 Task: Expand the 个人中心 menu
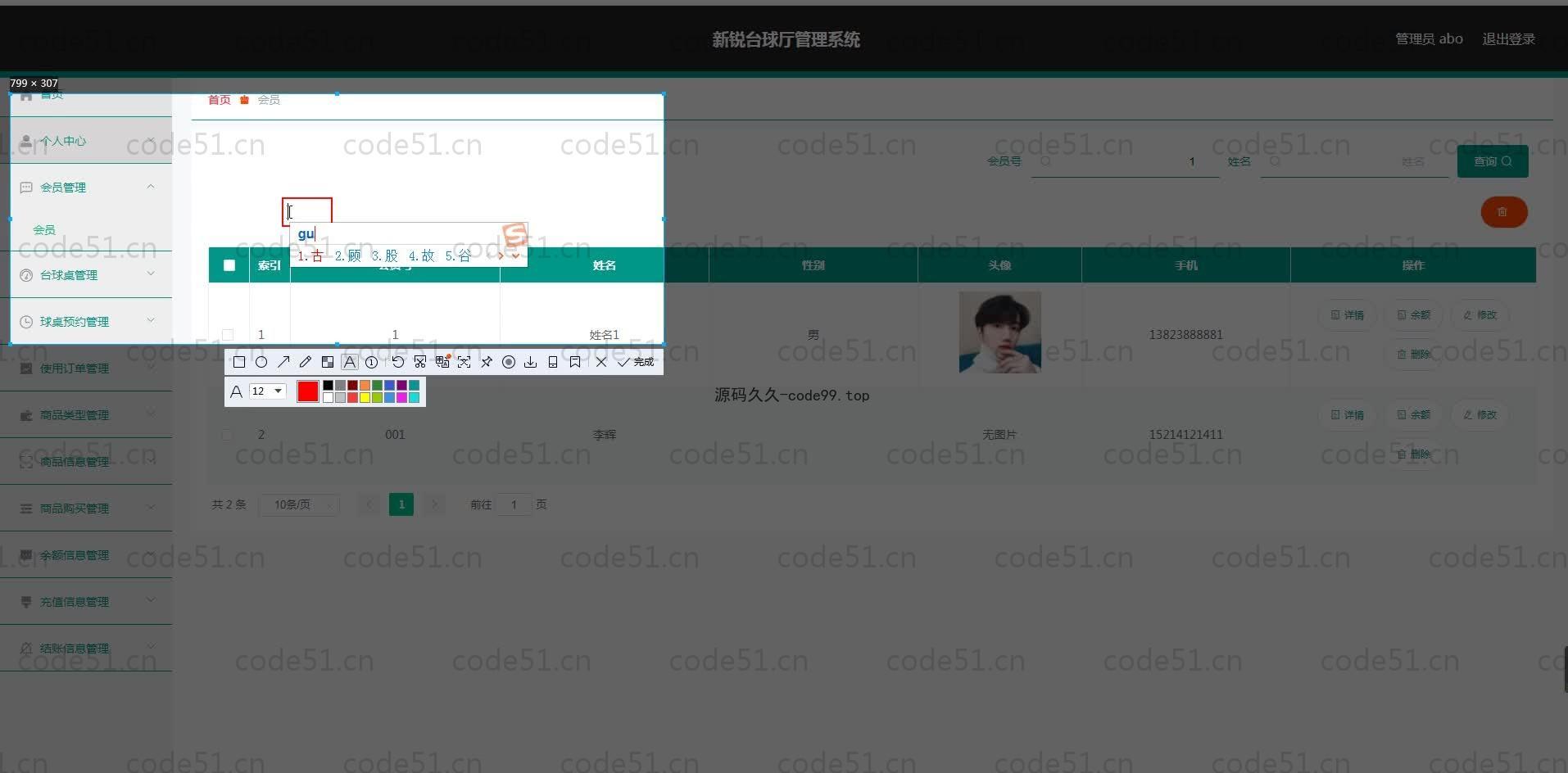86,141
